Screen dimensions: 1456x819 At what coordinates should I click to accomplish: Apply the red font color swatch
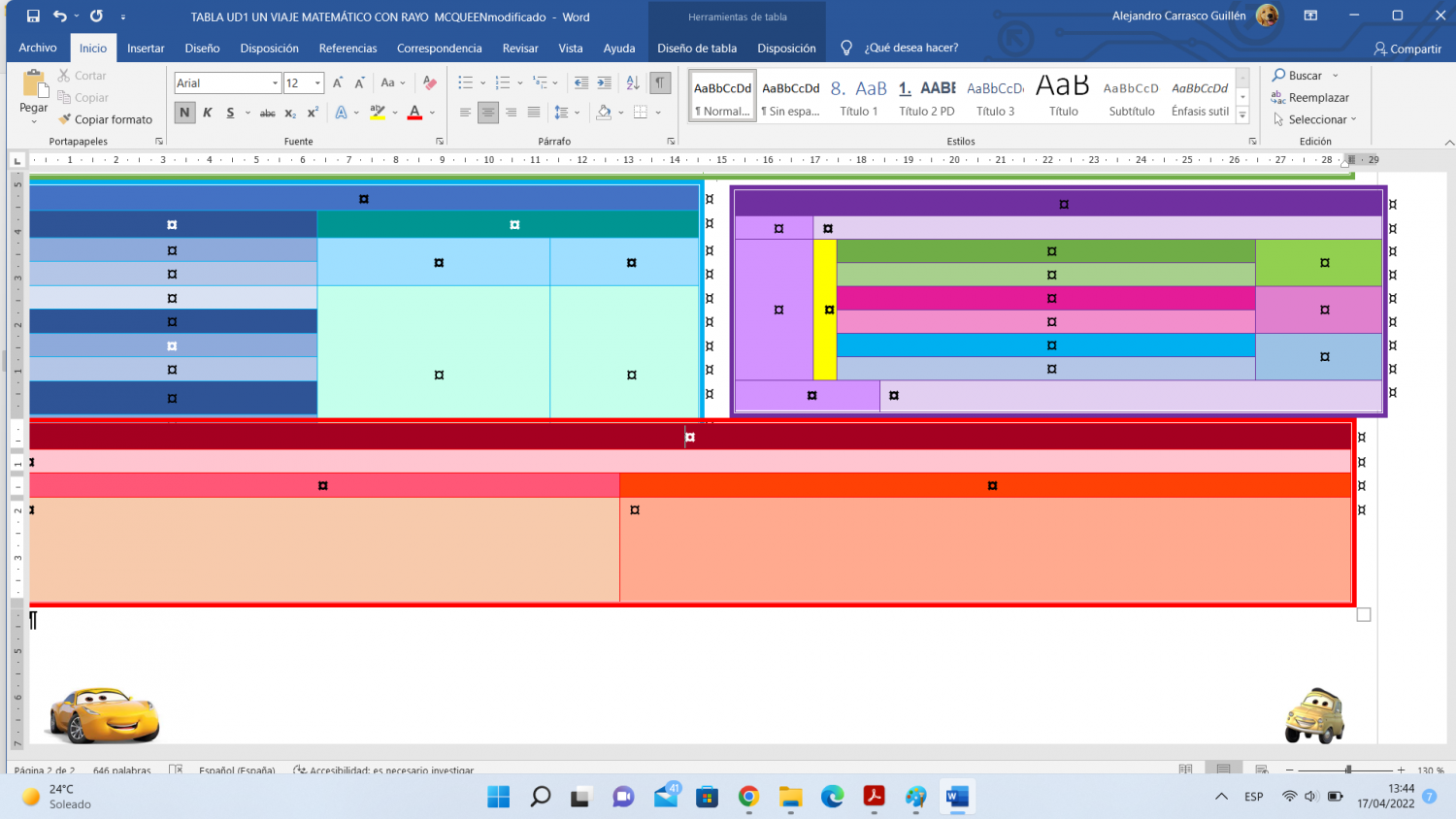click(414, 113)
